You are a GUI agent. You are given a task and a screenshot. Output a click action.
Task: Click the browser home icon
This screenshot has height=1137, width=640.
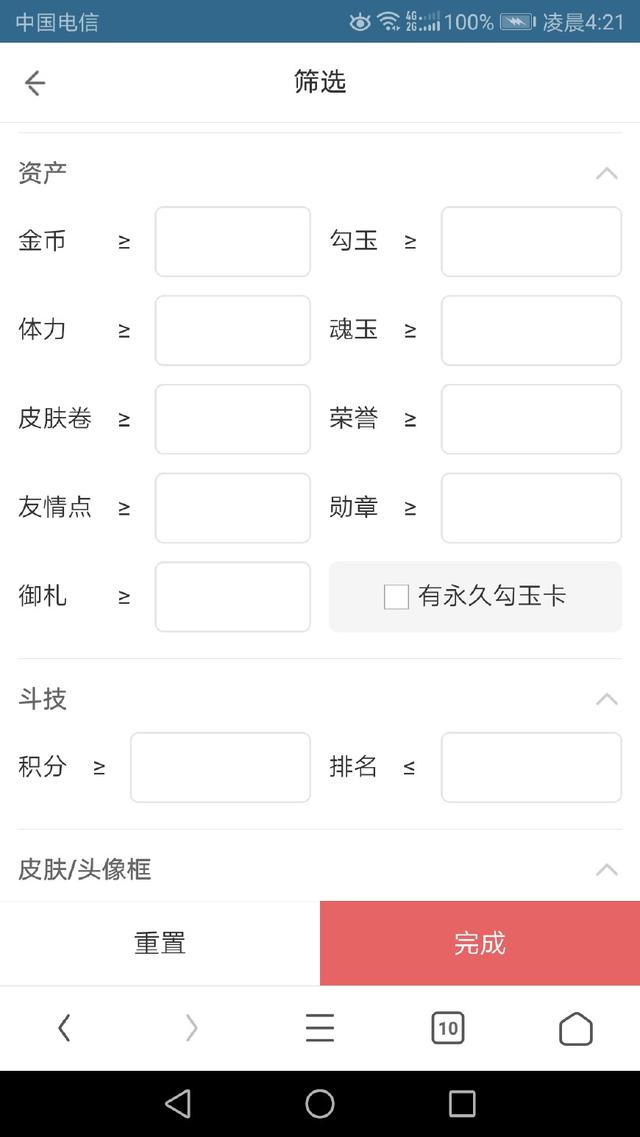coord(576,1027)
